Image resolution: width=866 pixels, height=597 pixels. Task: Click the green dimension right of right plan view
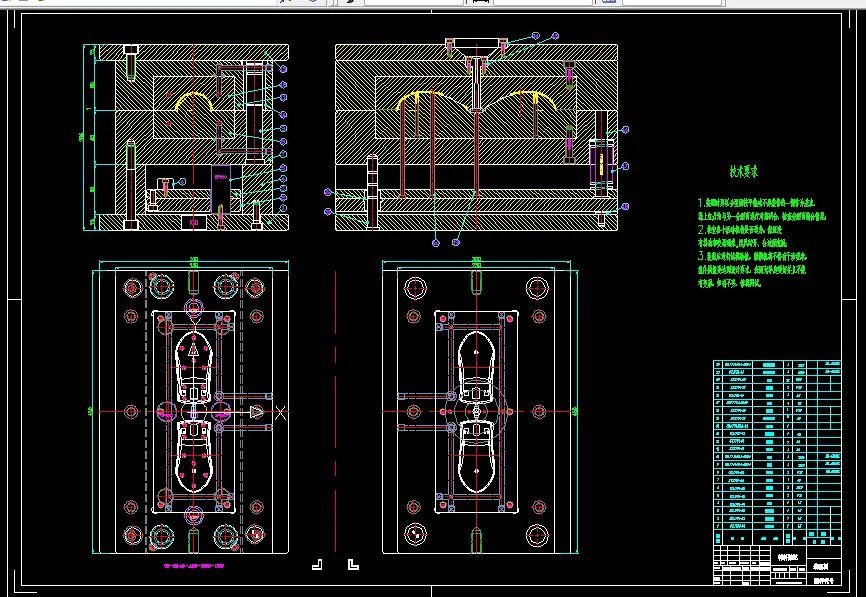(577, 410)
